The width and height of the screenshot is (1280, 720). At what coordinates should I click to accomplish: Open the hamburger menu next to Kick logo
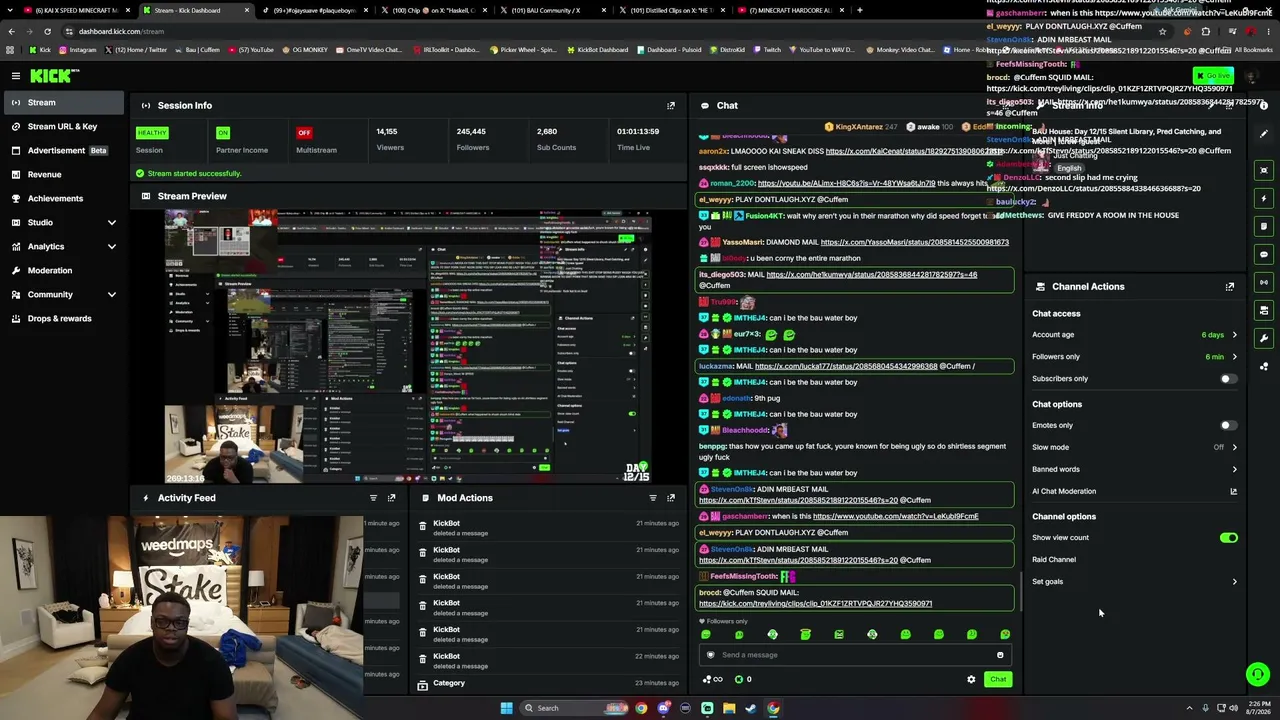(16, 76)
